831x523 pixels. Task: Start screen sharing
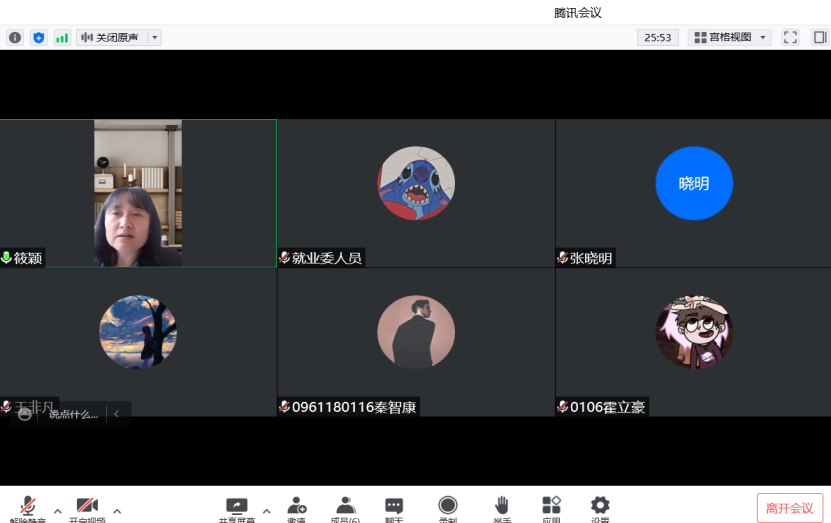[x=237, y=506]
